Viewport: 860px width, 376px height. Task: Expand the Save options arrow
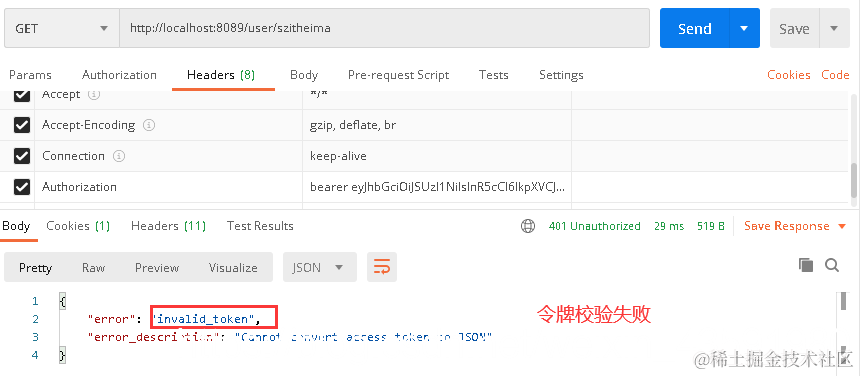(834, 28)
